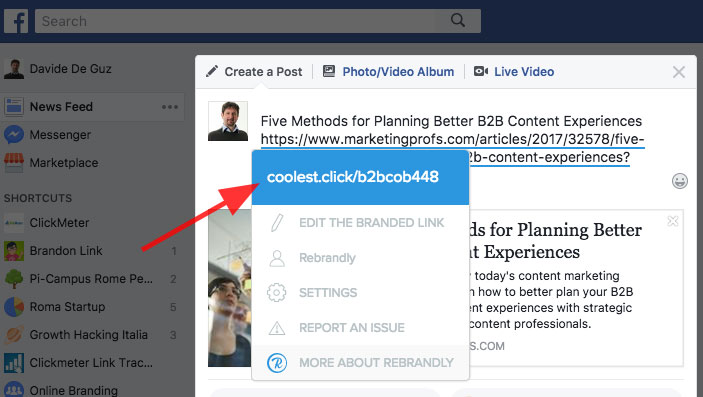Switch to Live Video tab

pos(524,72)
